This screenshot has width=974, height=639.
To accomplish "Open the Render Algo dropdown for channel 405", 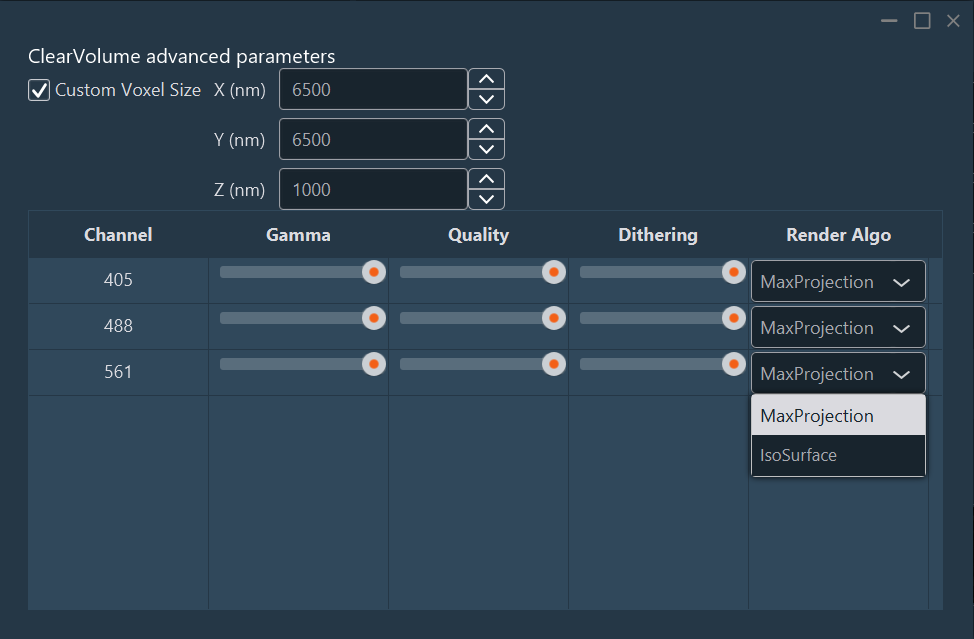I will (x=838, y=281).
